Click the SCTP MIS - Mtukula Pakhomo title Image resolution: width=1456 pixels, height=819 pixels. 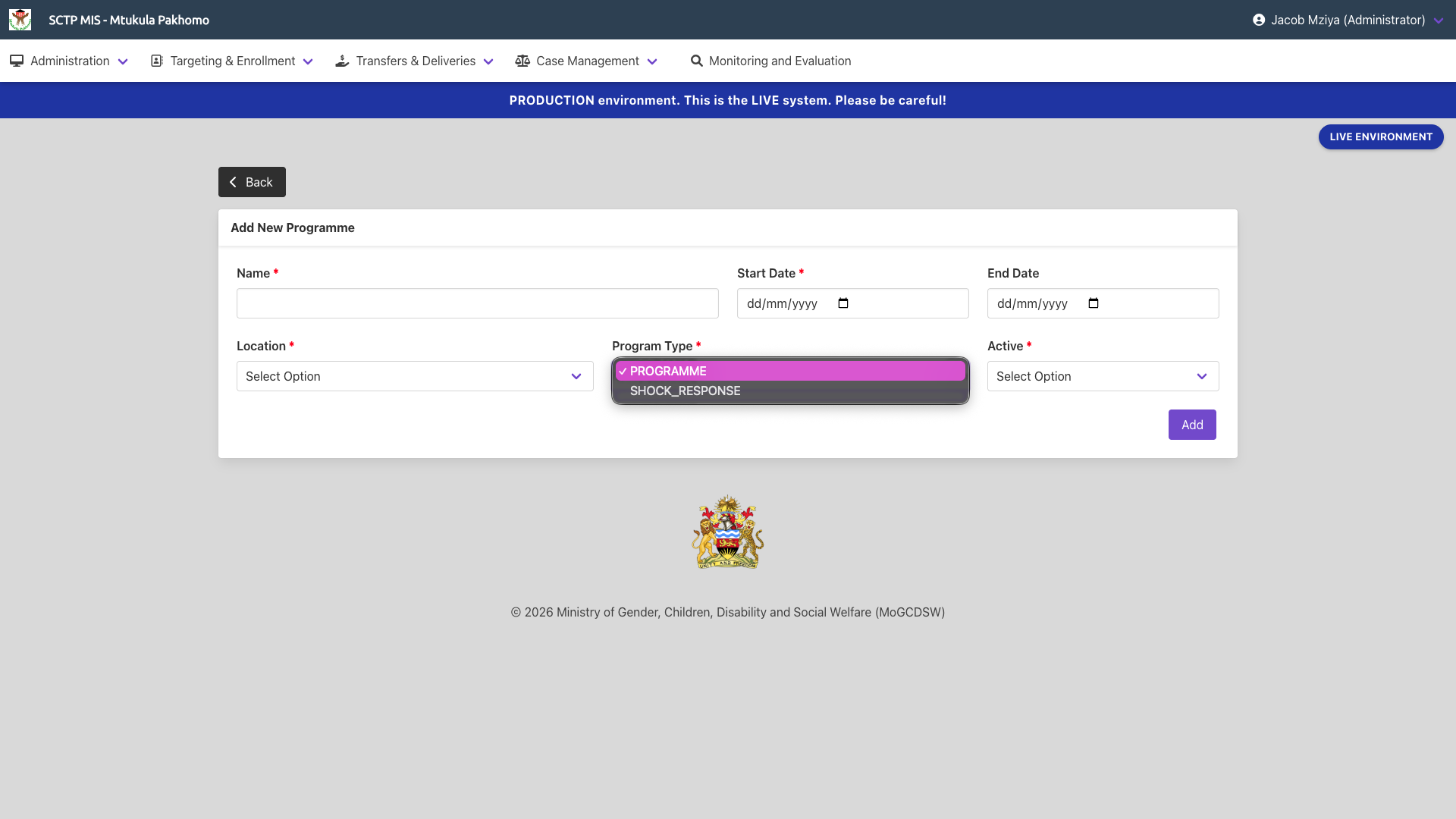click(129, 20)
